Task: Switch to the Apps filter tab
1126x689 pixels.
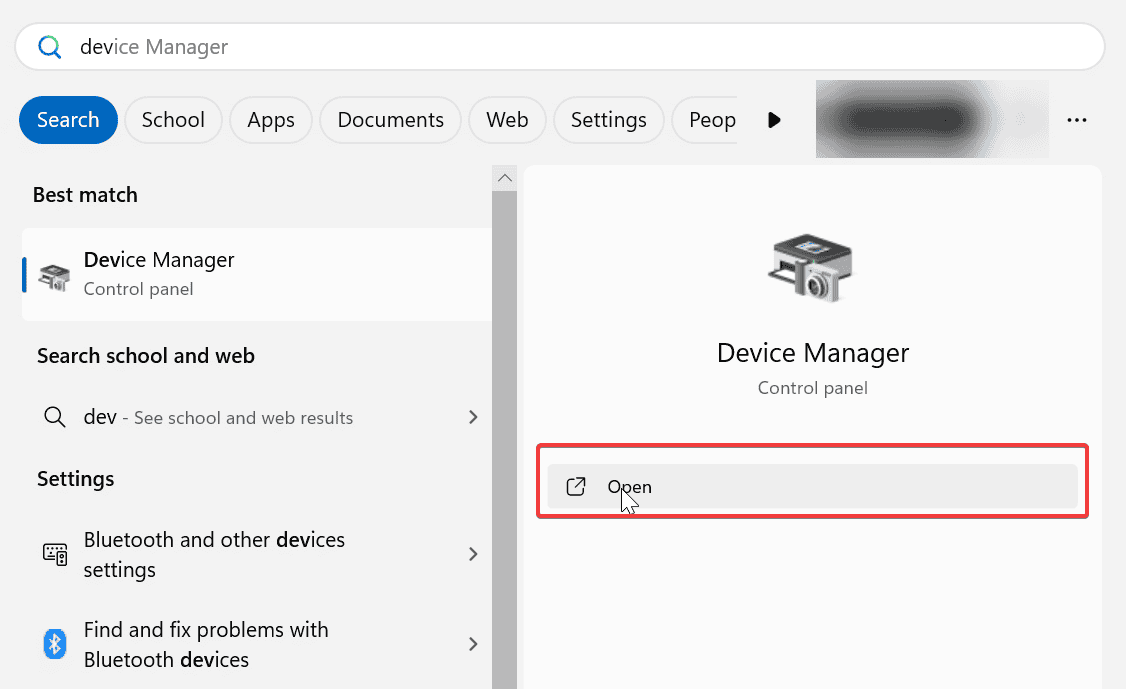Action: (x=270, y=119)
